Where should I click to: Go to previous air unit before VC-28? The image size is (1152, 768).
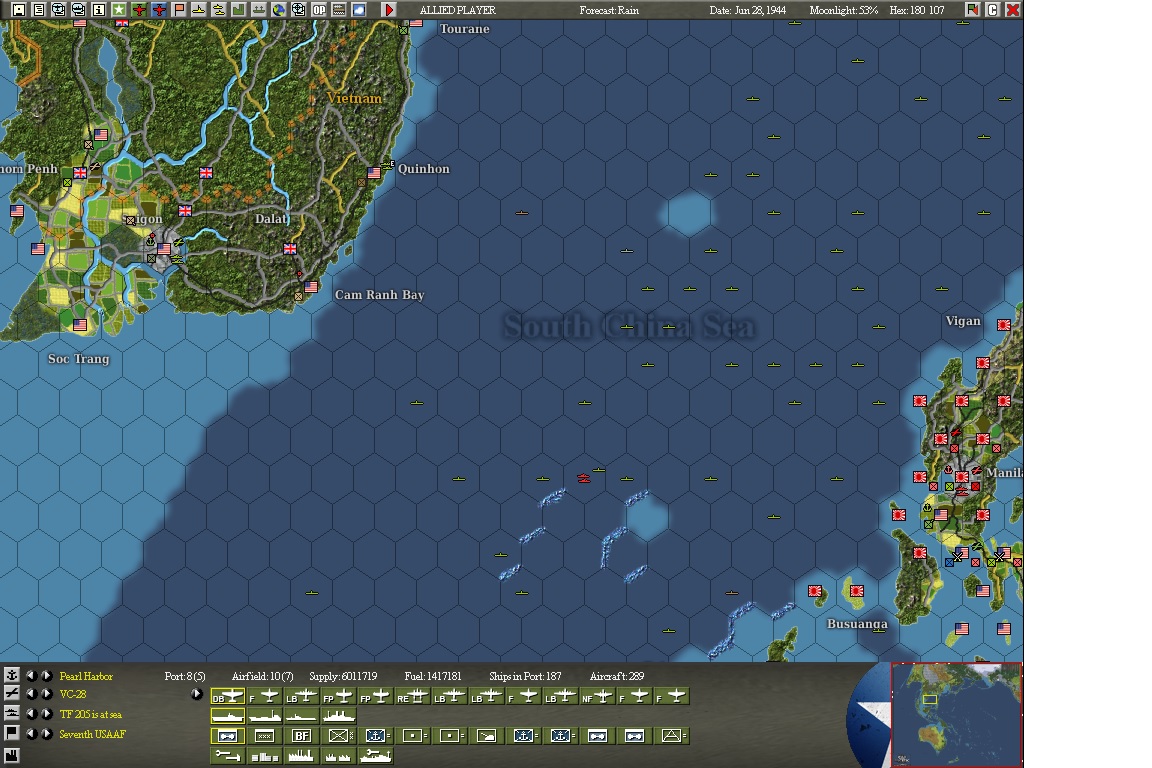click(31, 693)
